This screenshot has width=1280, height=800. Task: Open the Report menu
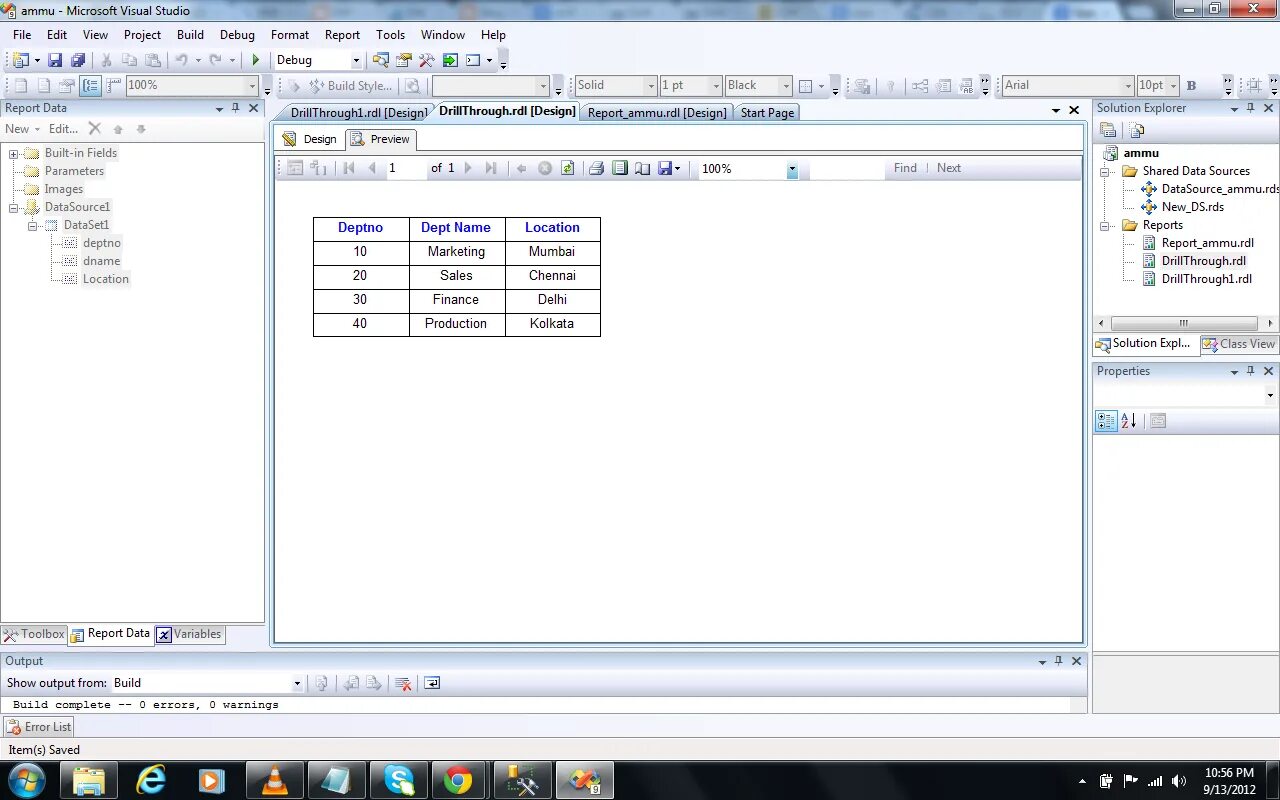coord(342,34)
